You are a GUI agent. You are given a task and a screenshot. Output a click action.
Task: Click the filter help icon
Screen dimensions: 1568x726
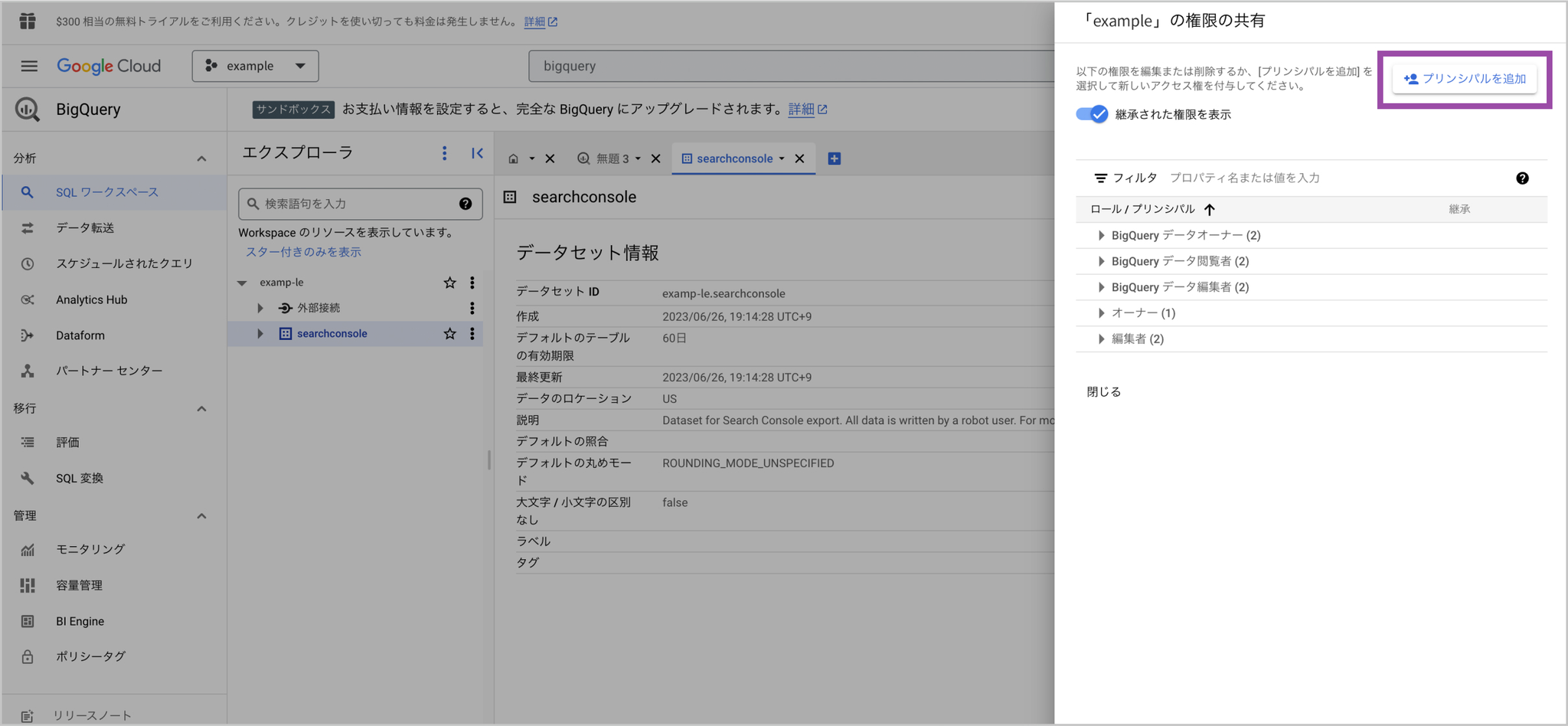point(1522,178)
